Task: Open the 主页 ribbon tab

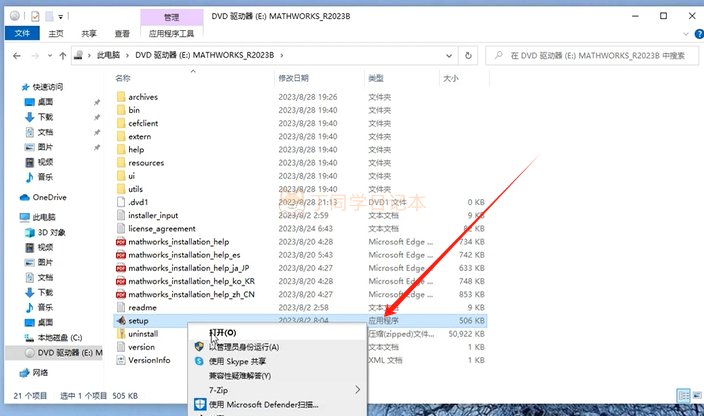Action: 56,34
